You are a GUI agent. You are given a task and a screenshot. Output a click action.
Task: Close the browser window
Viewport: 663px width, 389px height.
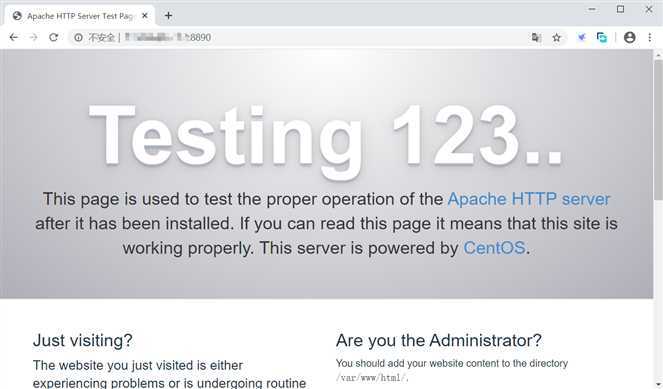point(649,9)
